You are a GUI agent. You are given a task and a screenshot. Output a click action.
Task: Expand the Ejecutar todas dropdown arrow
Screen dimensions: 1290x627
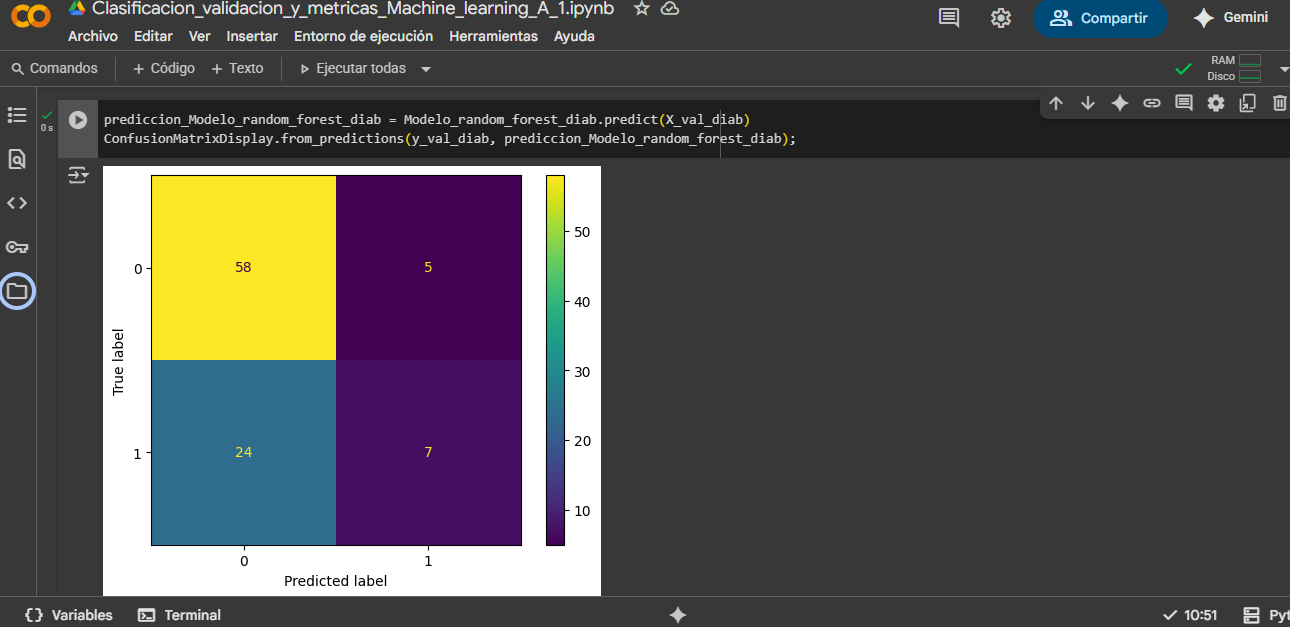point(426,69)
